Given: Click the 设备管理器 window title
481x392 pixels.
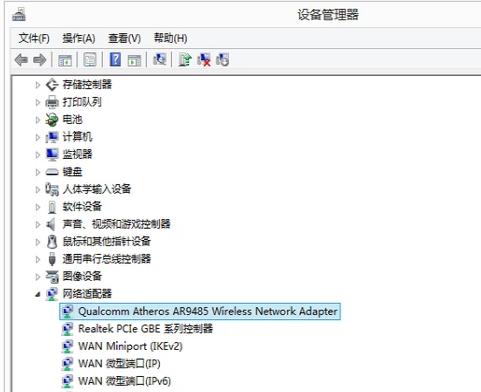Looking at the screenshot, I should point(328,15).
